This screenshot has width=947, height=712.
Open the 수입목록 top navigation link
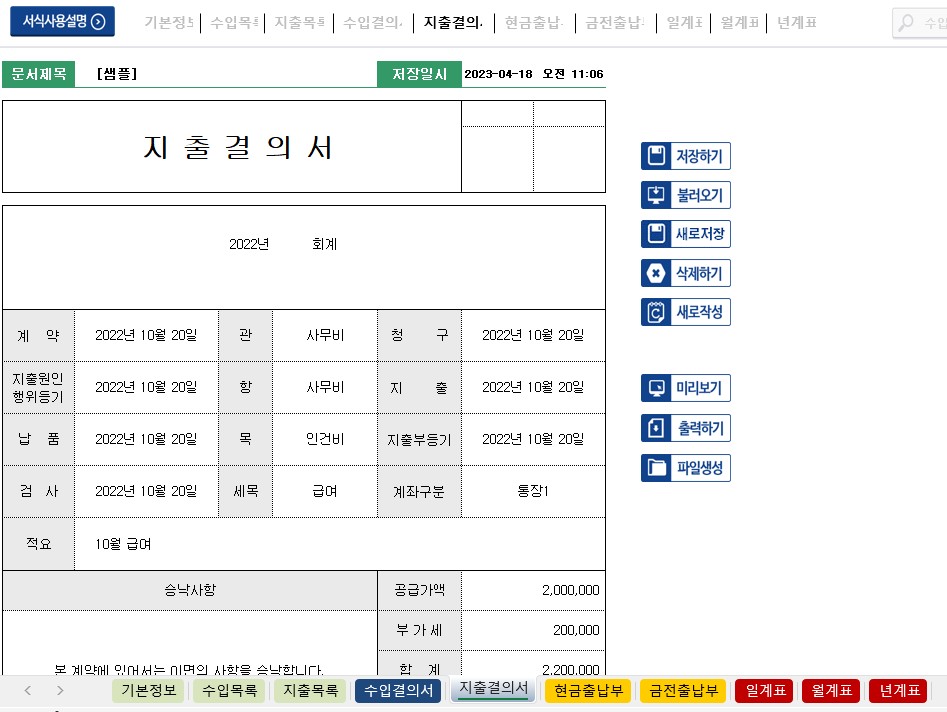234,23
